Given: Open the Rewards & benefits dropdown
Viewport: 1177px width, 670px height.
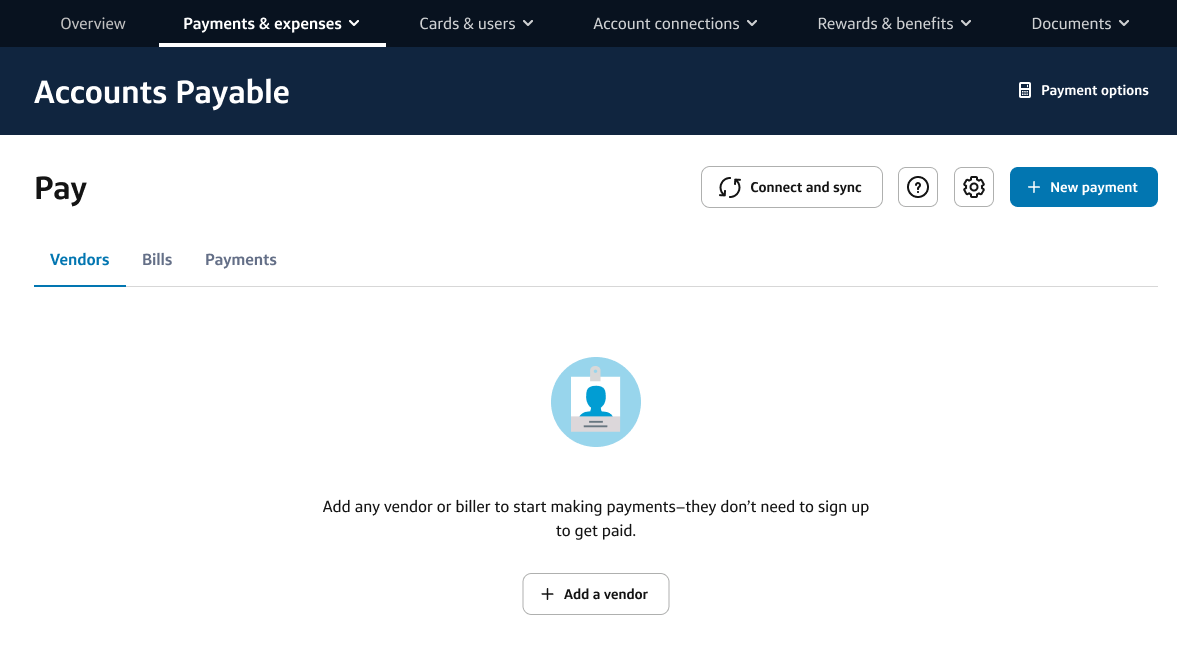Looking at the screenshot, I should pos(894,24).
